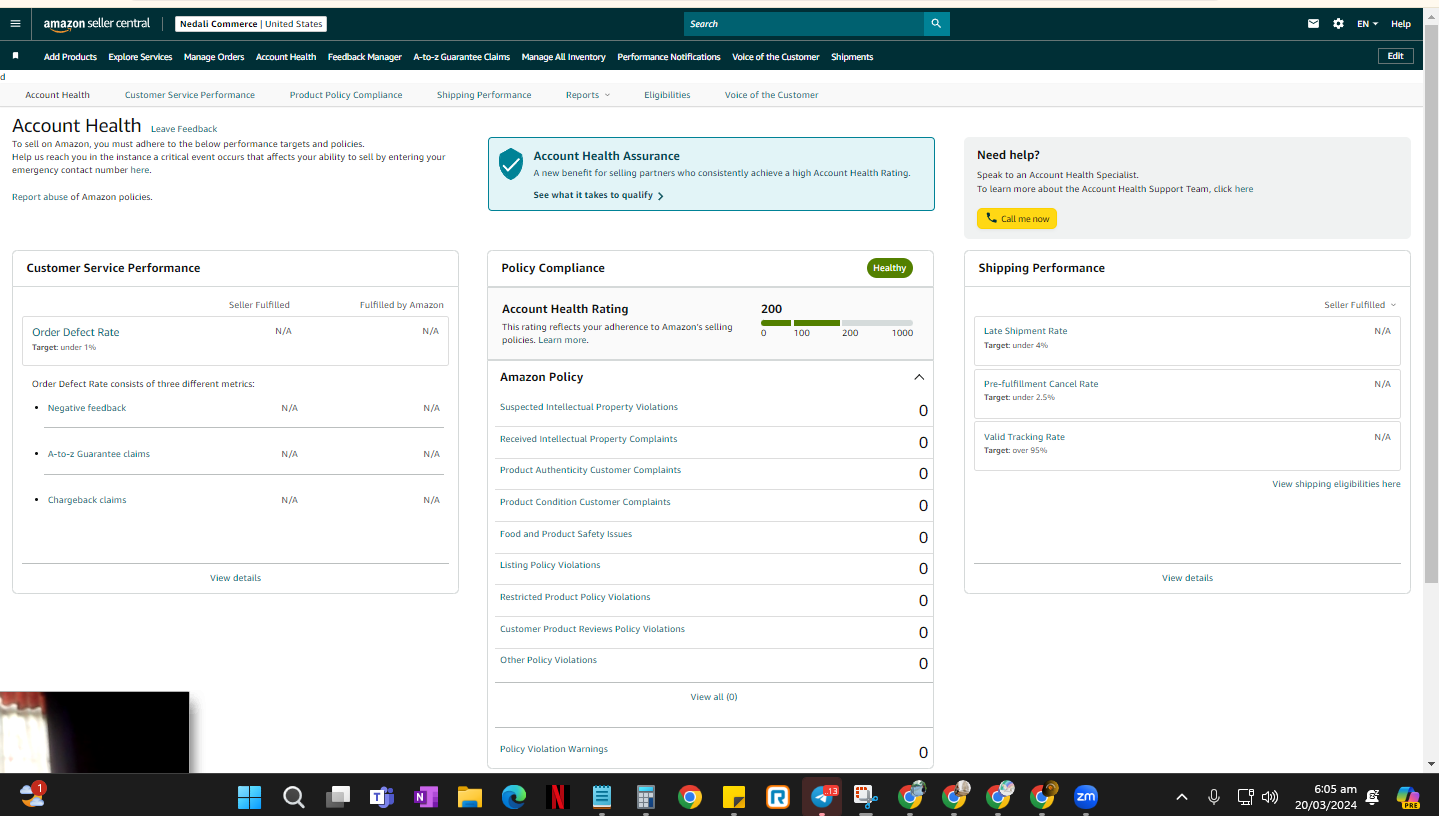
Task: Open Netflix from the taskbar
Action: point(558,797)
